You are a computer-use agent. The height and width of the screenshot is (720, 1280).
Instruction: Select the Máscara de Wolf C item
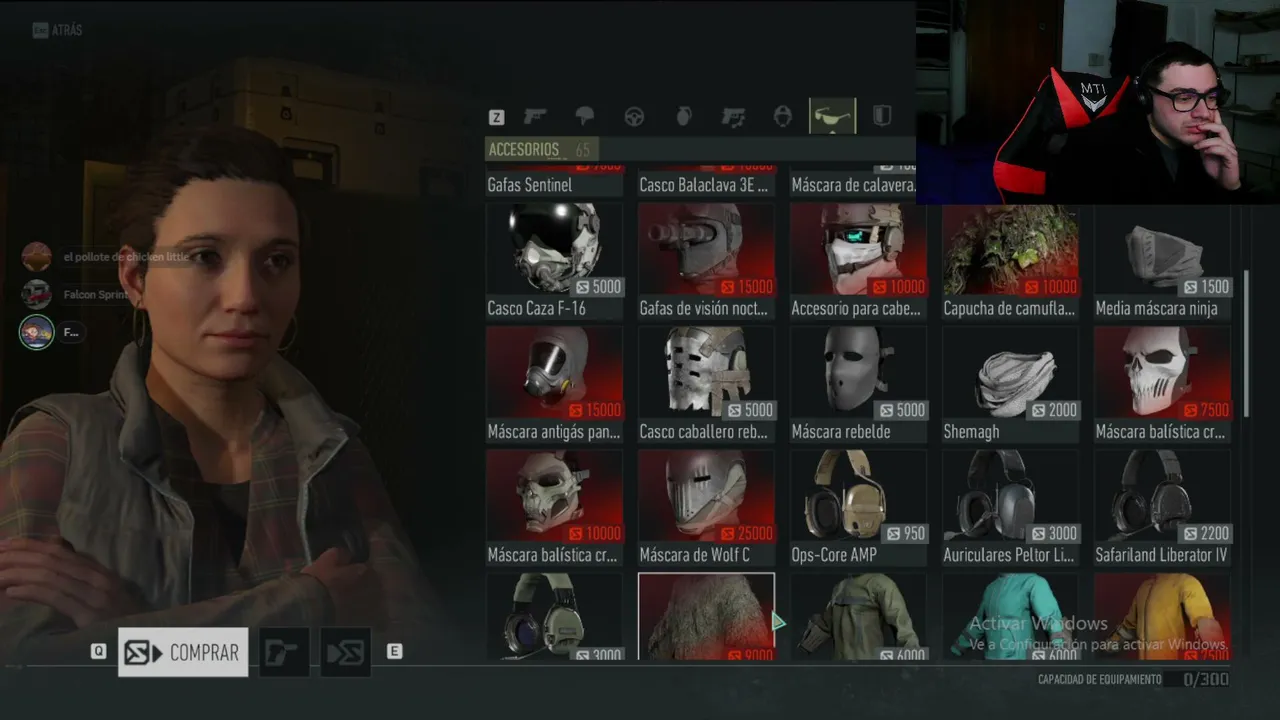(706, 507)
